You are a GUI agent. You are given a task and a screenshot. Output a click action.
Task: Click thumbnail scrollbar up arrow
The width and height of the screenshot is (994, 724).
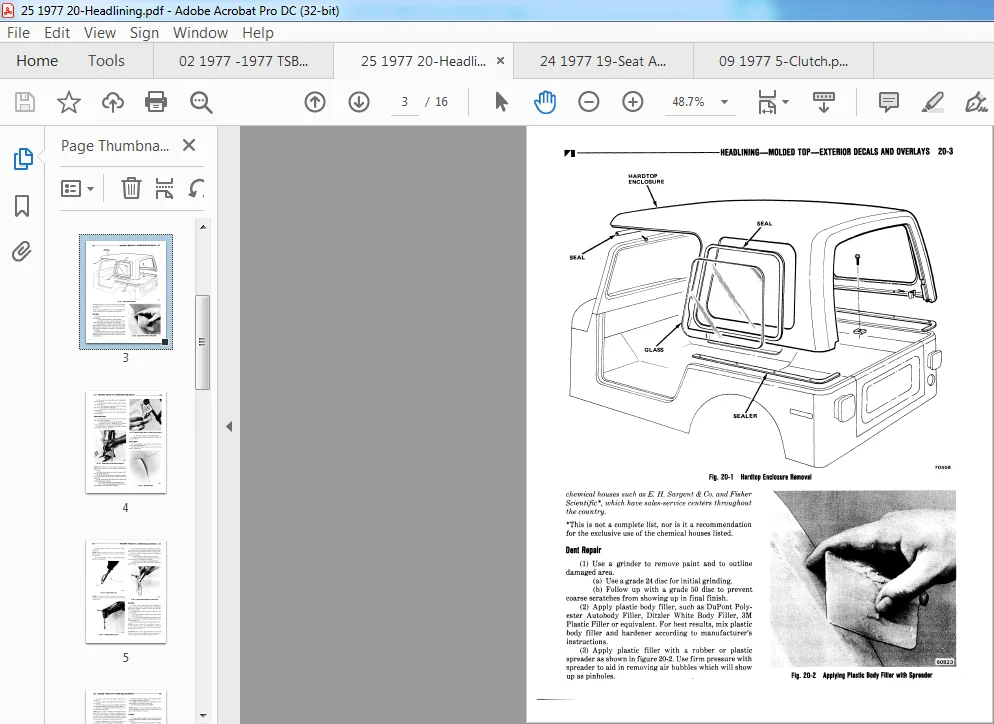203,227
